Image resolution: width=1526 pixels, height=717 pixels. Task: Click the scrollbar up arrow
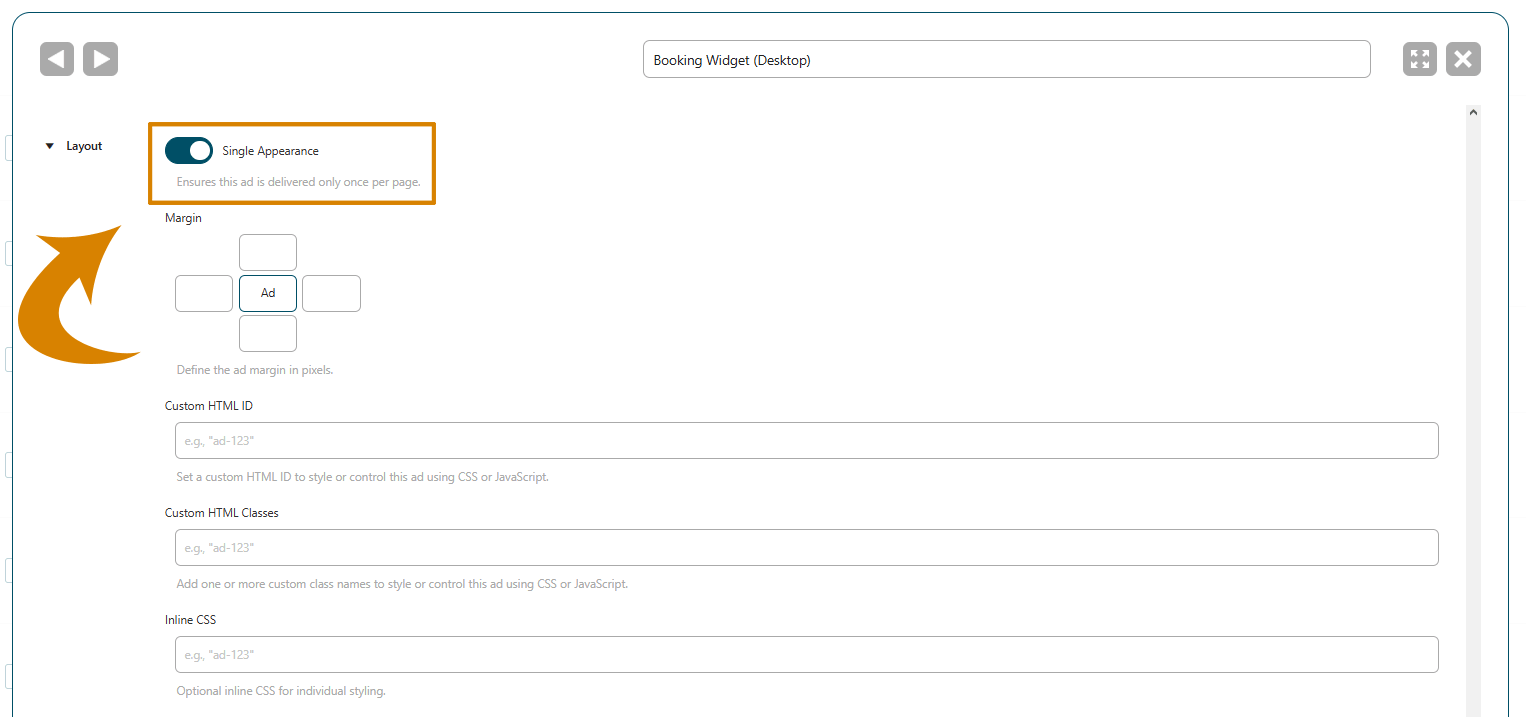1473,114
